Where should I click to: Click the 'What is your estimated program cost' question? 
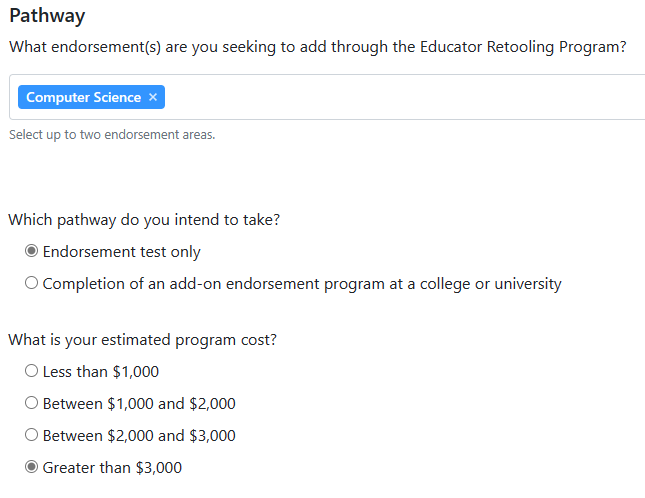(x=142, y=340)
